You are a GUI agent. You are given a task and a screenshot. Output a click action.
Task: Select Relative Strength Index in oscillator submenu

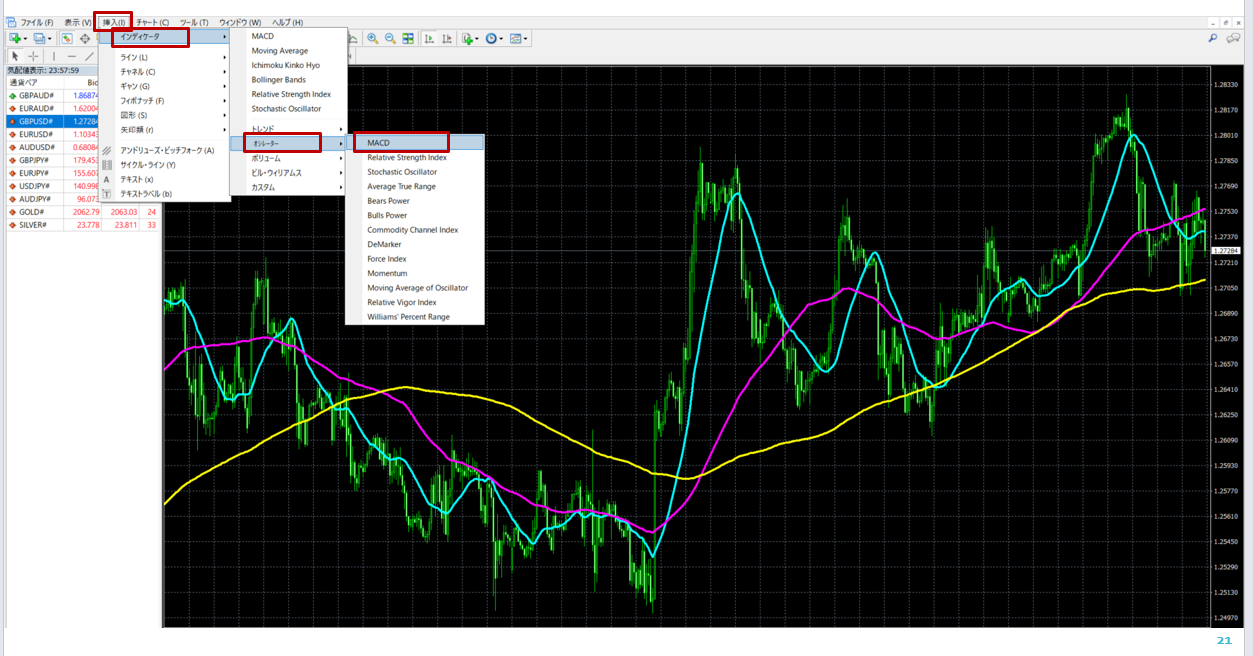407,157
